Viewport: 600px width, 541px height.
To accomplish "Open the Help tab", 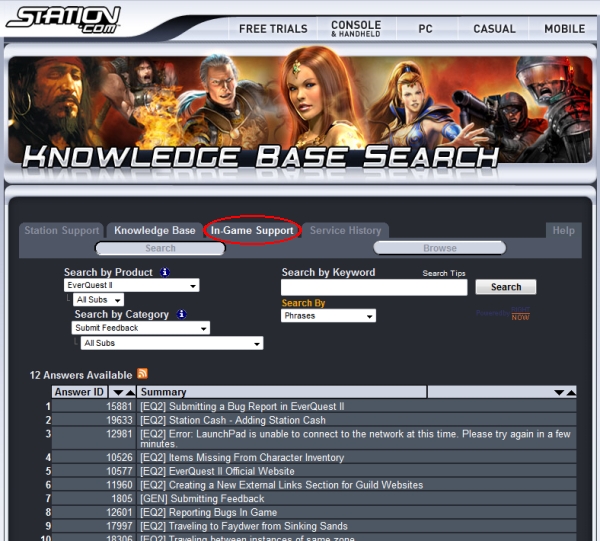I will [564, 231].
